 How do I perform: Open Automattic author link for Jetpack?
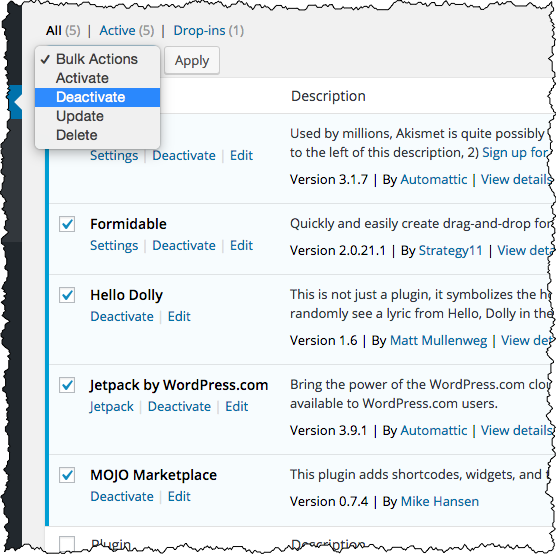pyautogui.click(x=434, y=431)
